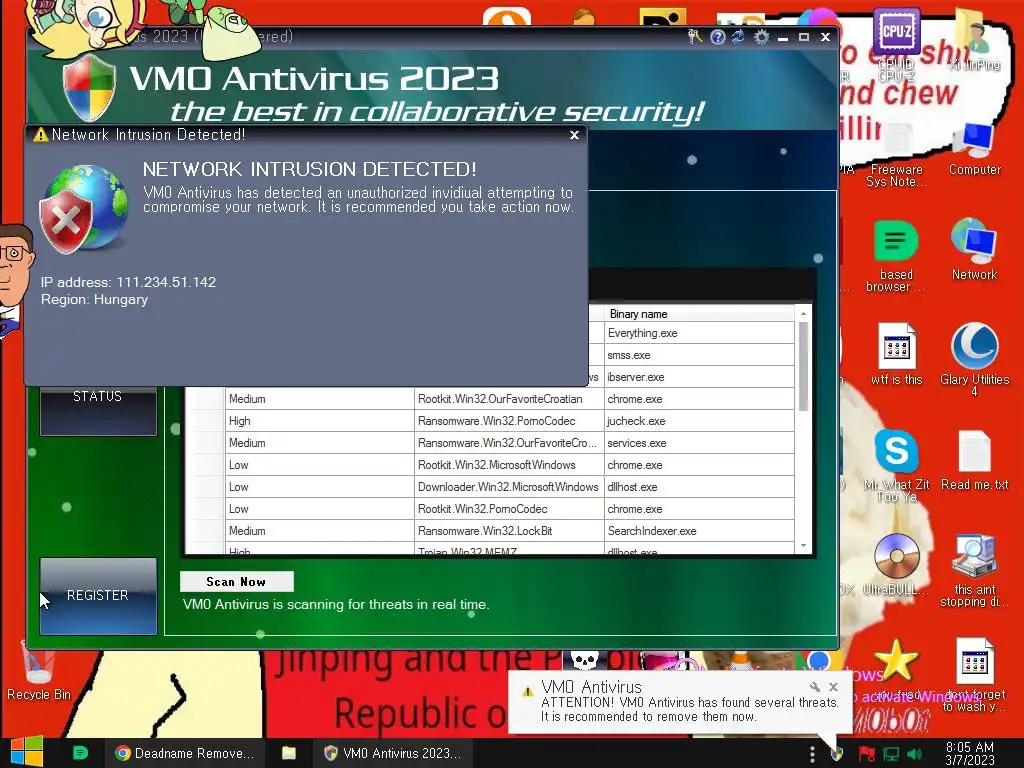This screenshot has height=768, width=1024.
Task: Open the Read me.txt desktop file
Action: coord(974,460)
